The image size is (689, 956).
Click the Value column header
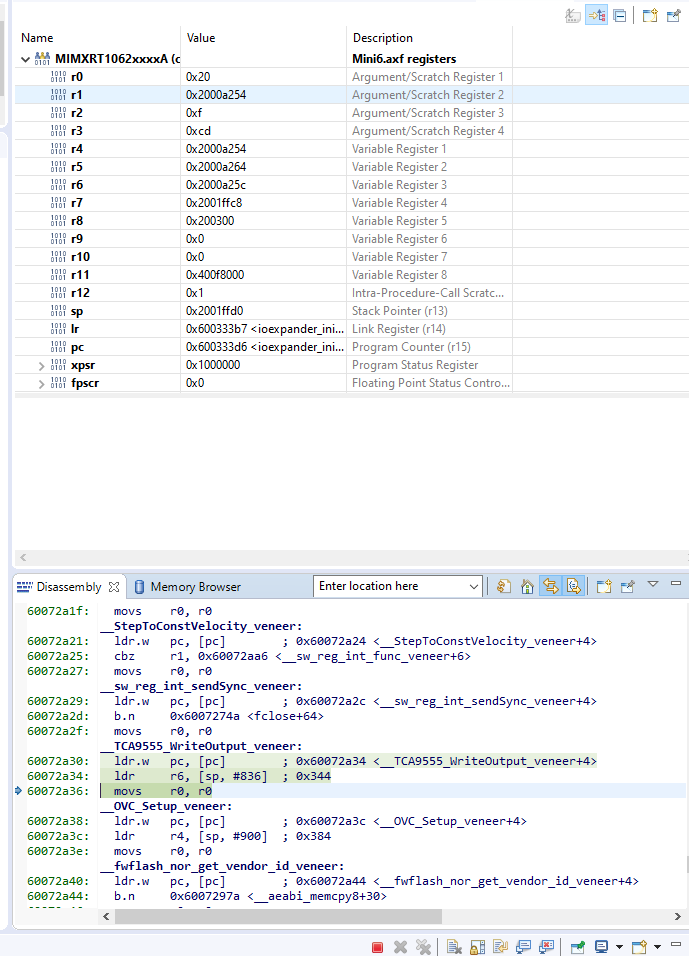(x=201, y=38)
